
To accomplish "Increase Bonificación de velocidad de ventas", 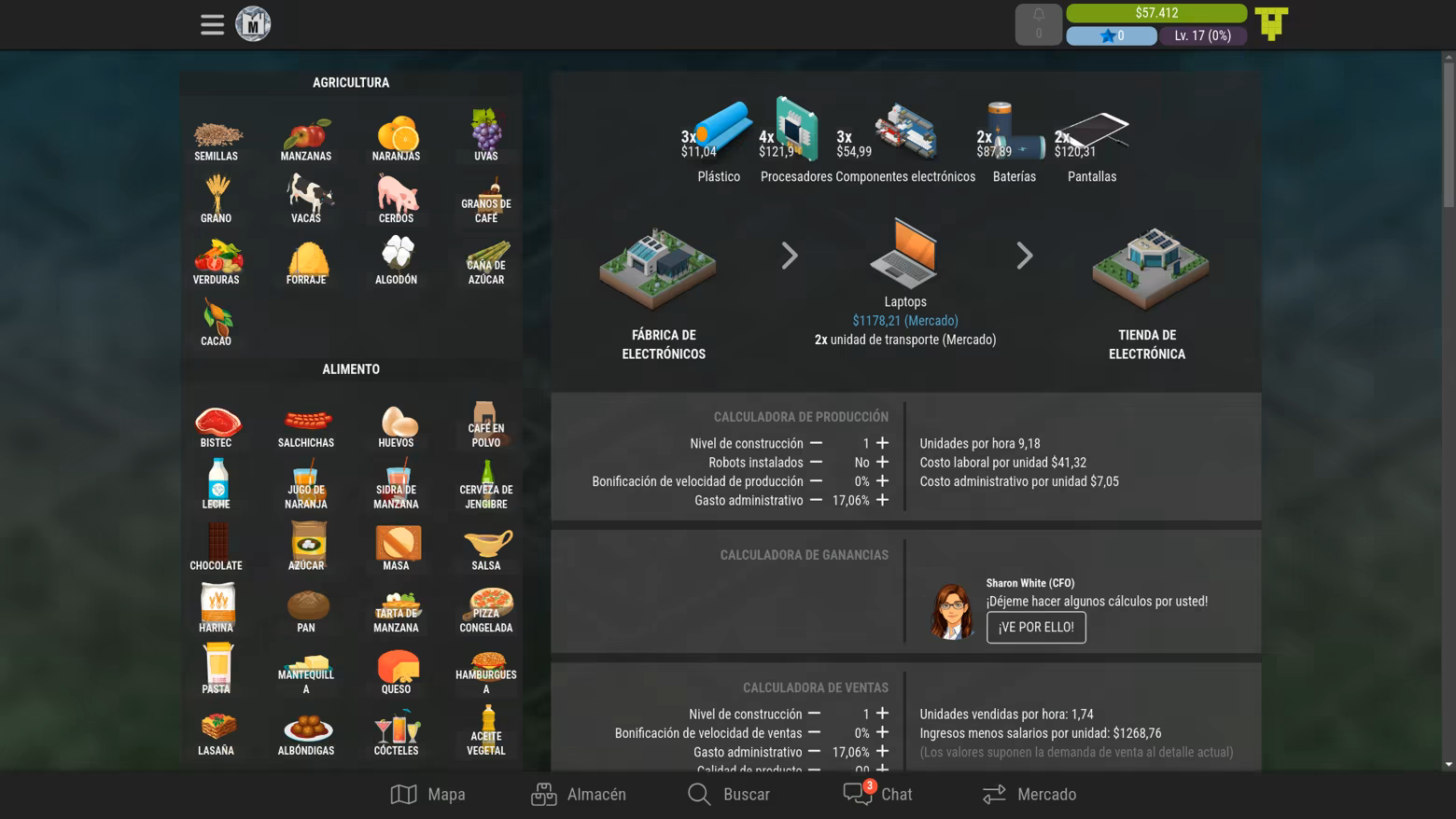I will pyautogui.click(x=882, y=732).
